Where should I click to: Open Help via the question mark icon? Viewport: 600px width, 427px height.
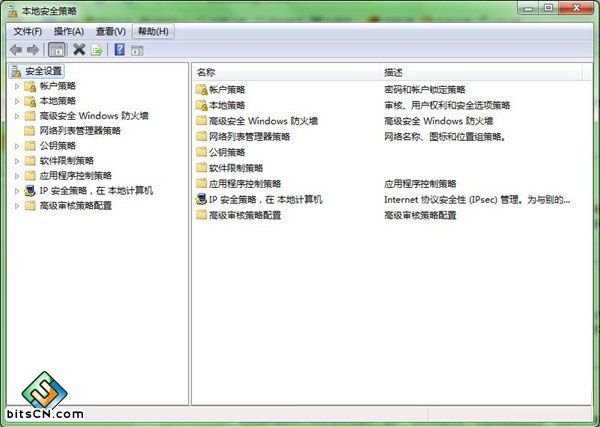(120, 49)
